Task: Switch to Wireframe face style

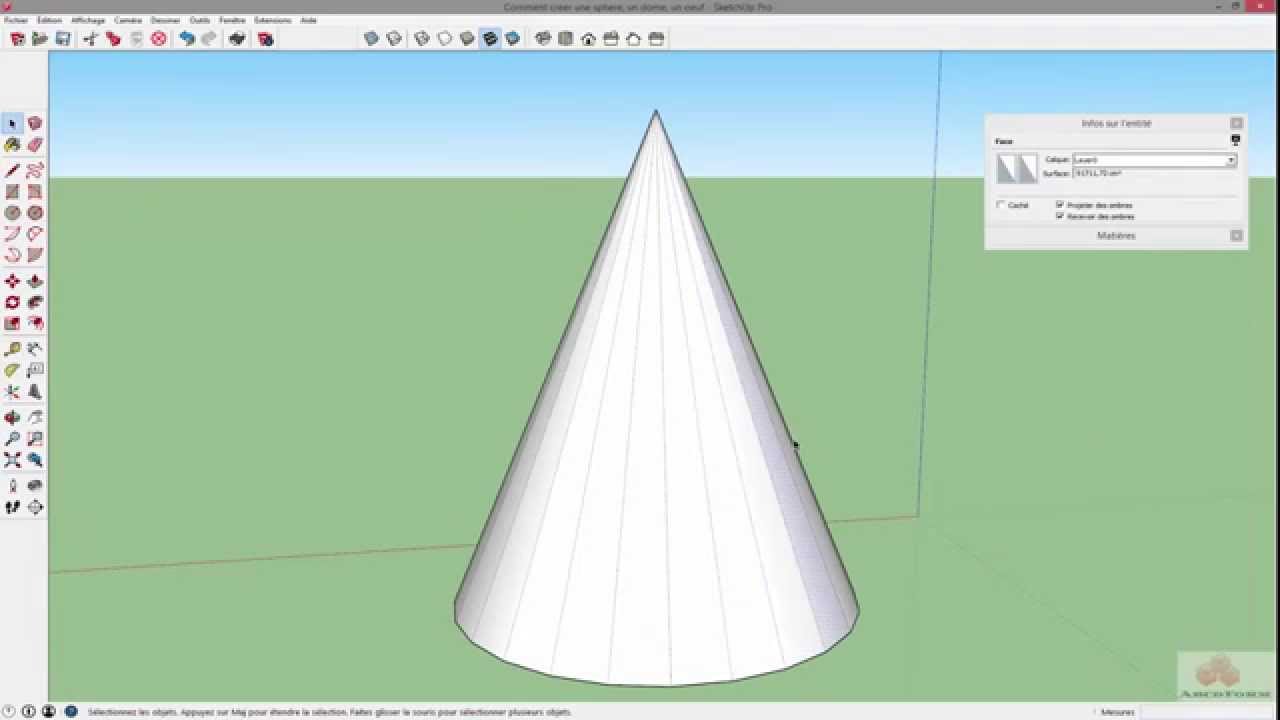Action: 422,39
